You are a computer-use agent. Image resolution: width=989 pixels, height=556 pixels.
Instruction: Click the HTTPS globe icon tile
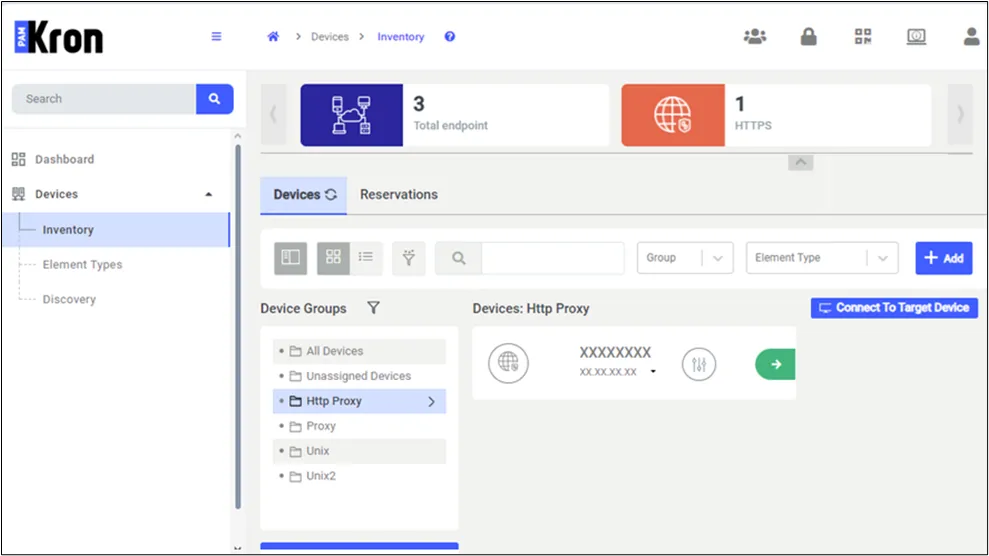click(x=673, y=115)
